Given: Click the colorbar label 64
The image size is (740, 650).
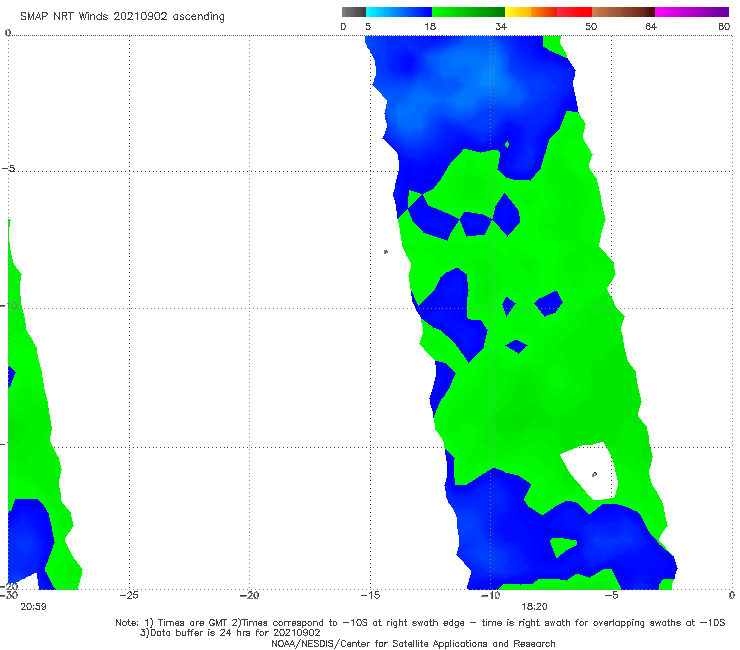Looking at the screenshot, I should coord(651,27).
